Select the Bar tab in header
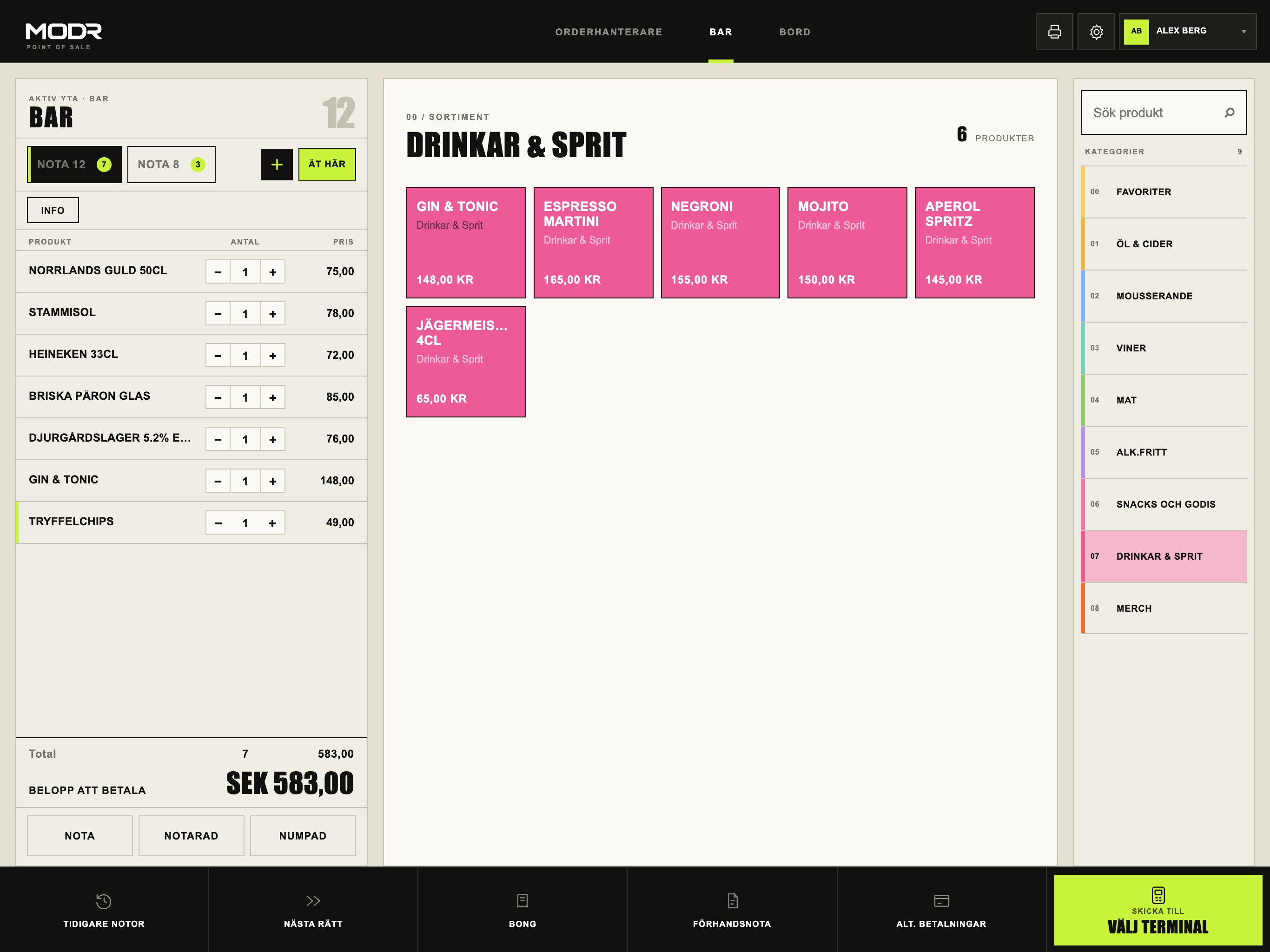Viewport: 1270px width, 952px height. point(721,32)
